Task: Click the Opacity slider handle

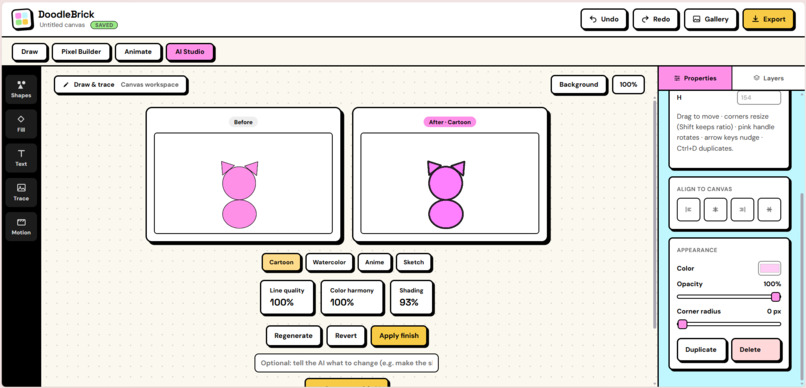Action: pyautogui.click(x=776, y=297)
